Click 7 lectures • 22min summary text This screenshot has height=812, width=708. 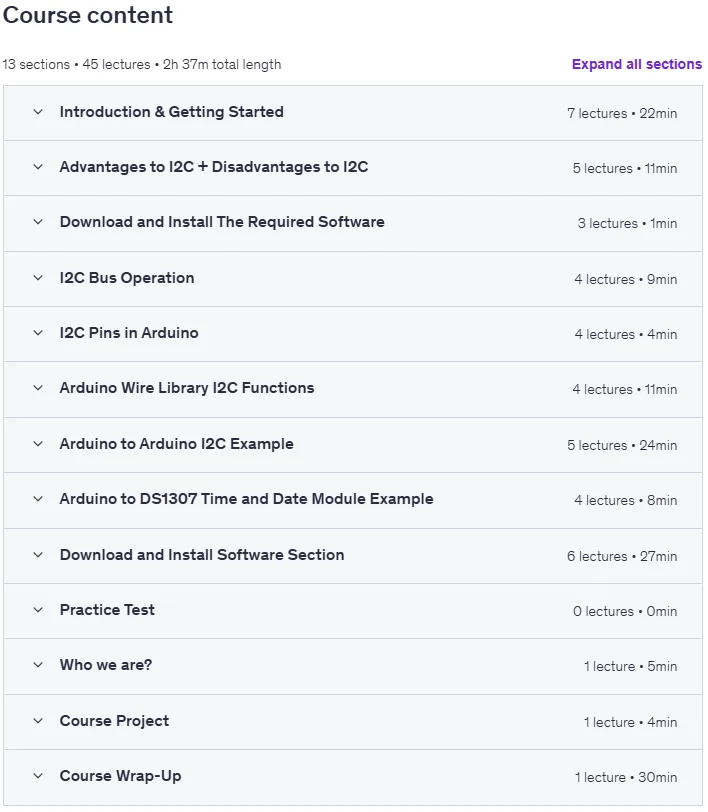tap(622, 113)
